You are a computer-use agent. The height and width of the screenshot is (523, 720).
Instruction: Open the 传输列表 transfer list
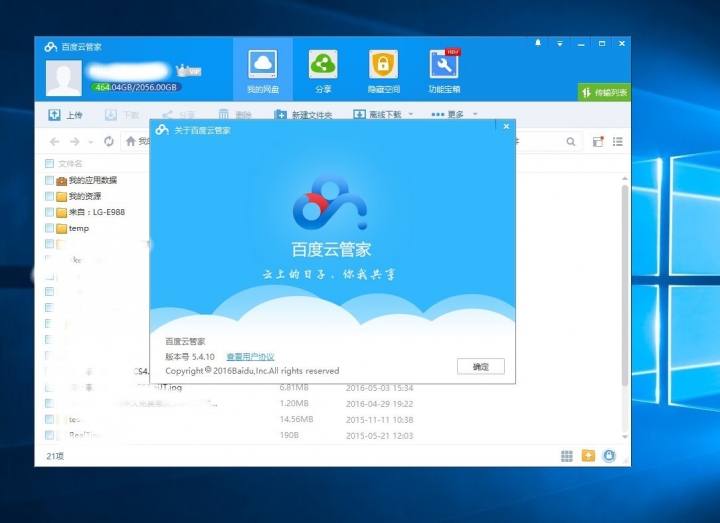(604, 92)
